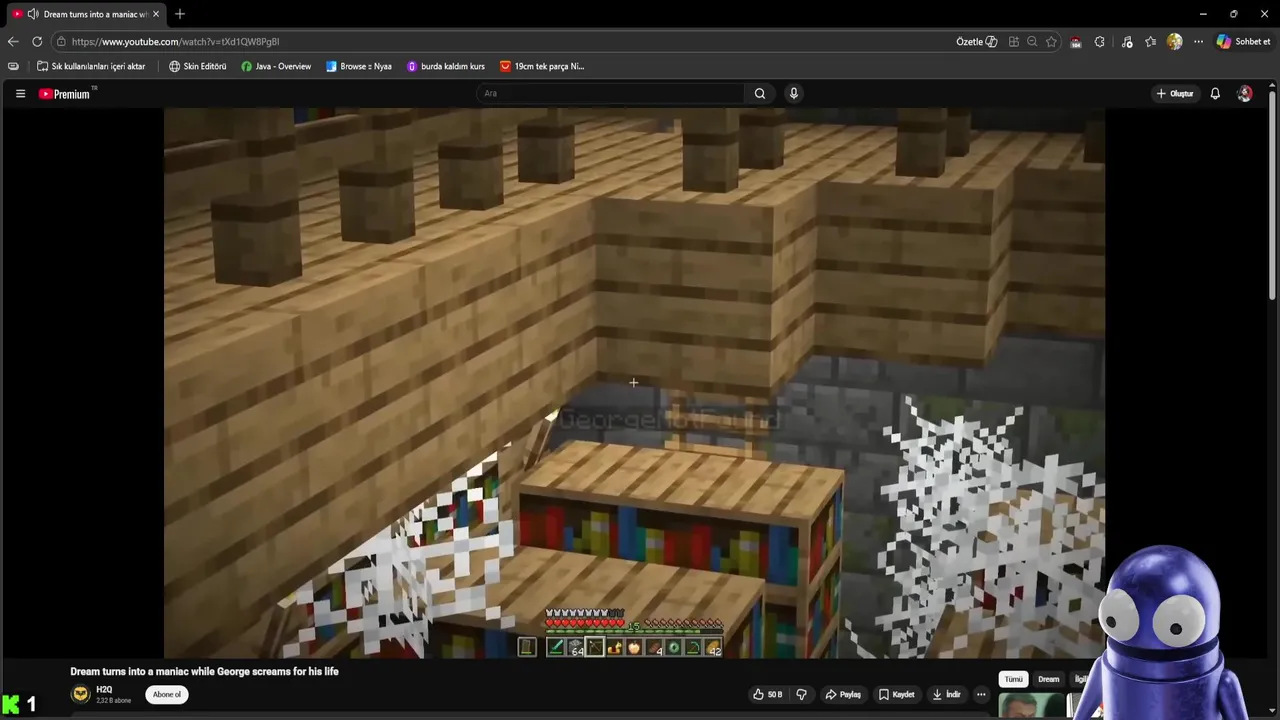Select the Tümü filter chip
The height and width of the screenshot is (720, 1280).
coord(1014,679)
